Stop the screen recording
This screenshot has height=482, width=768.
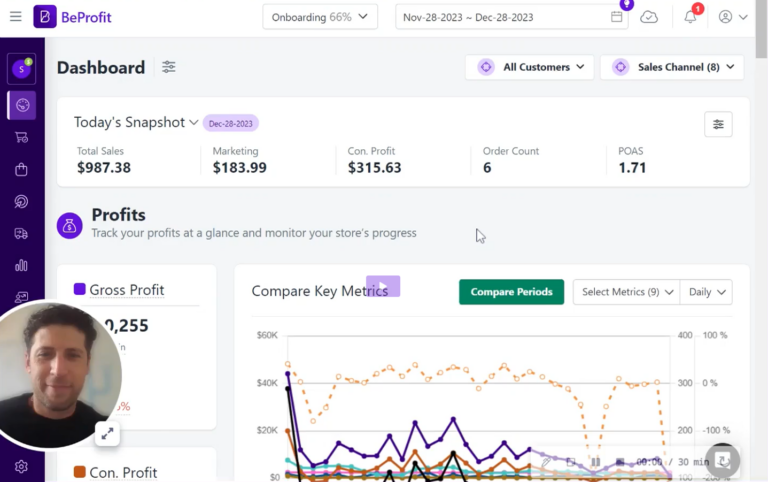[620, 462]
